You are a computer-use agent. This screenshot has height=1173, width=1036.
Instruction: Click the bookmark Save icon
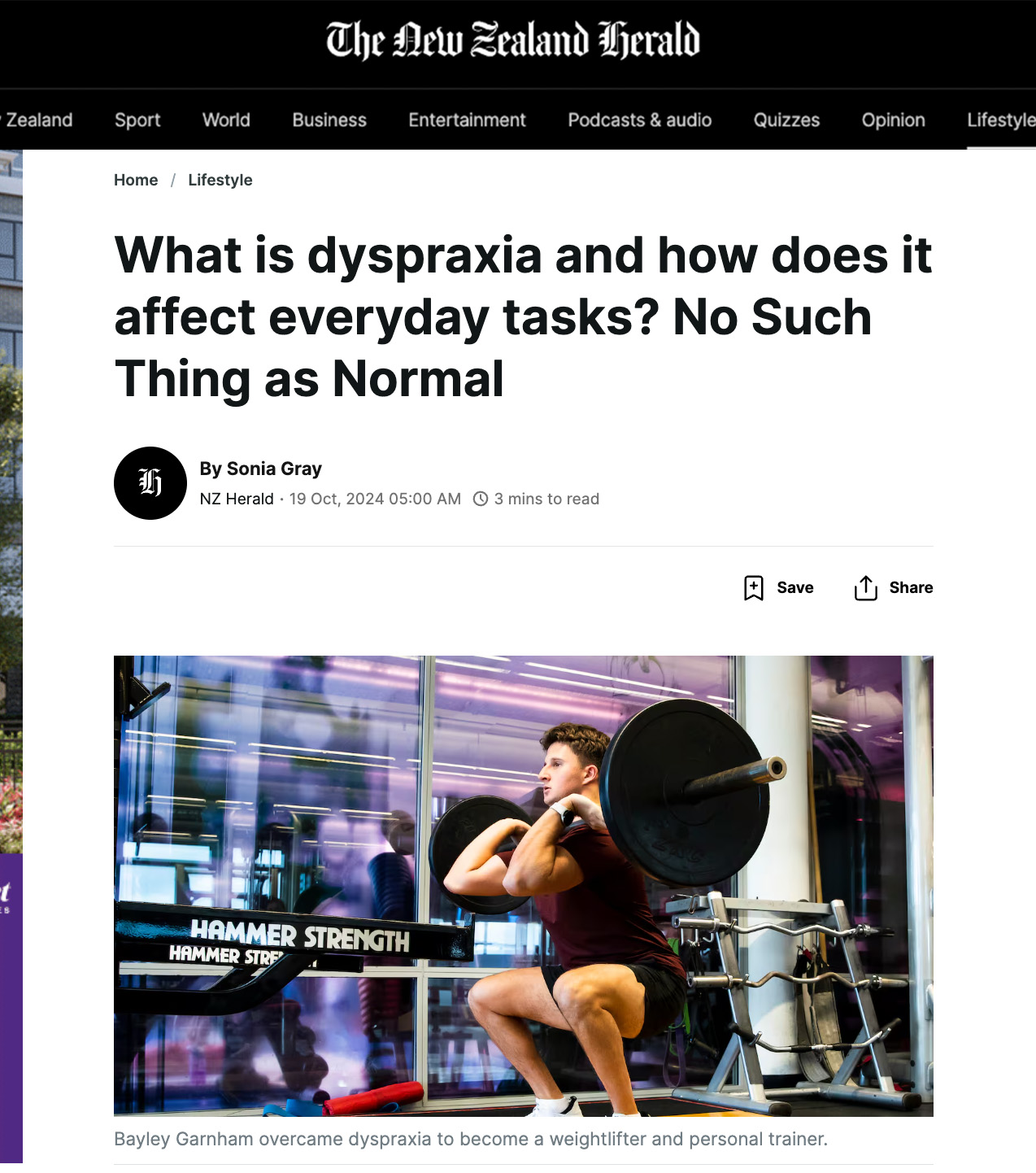754,587
